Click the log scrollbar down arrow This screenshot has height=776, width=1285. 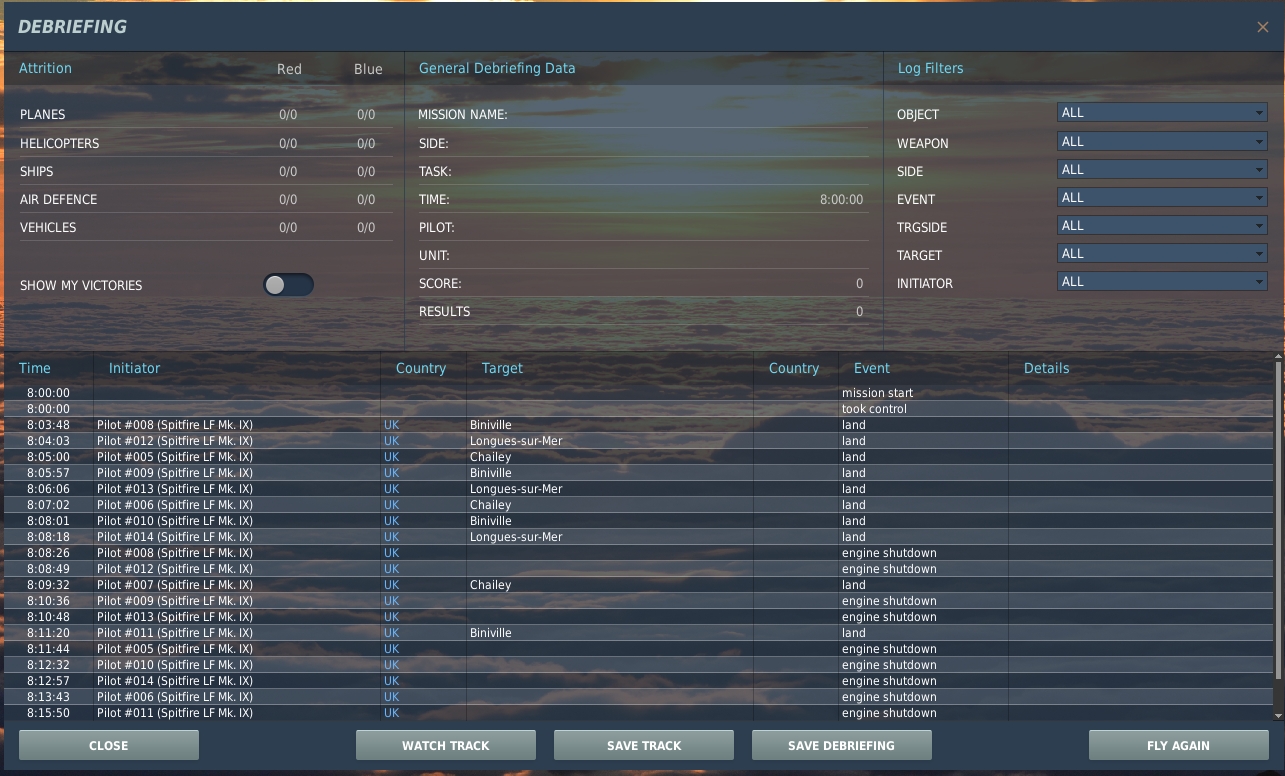(1279, 715)
